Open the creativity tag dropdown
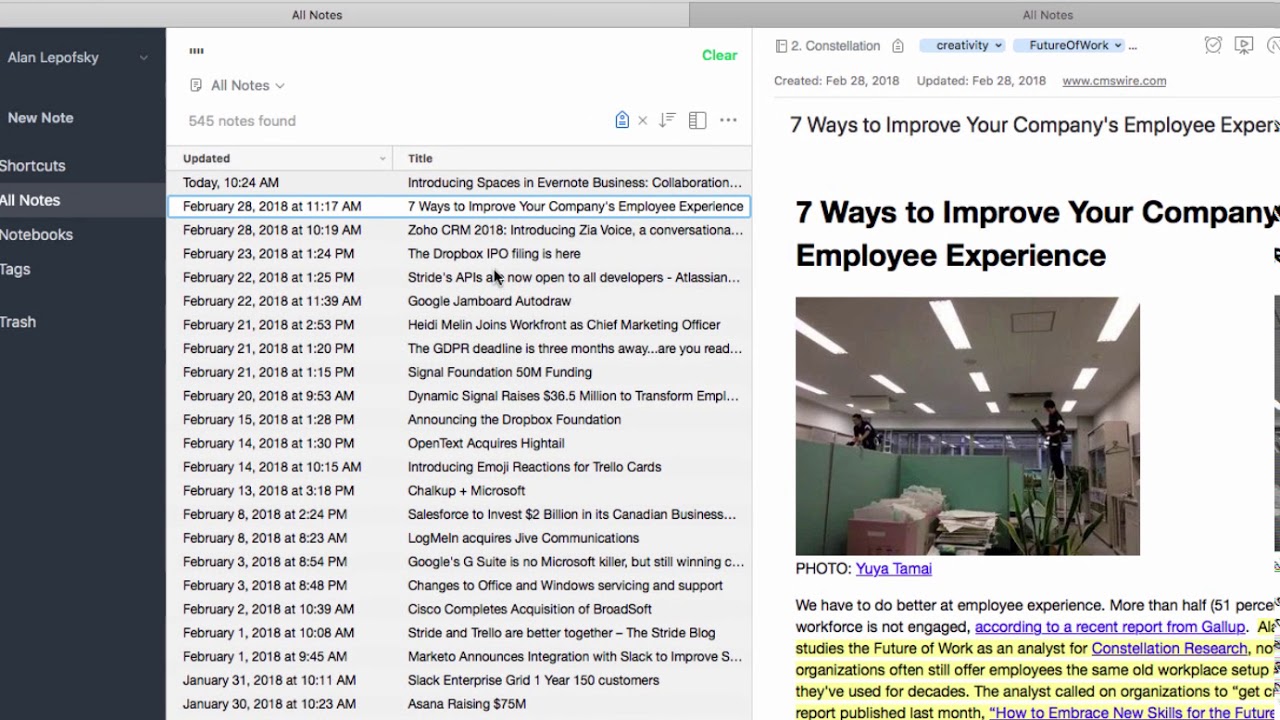Viewport: 1280px width, 720px height. [962, 45]
